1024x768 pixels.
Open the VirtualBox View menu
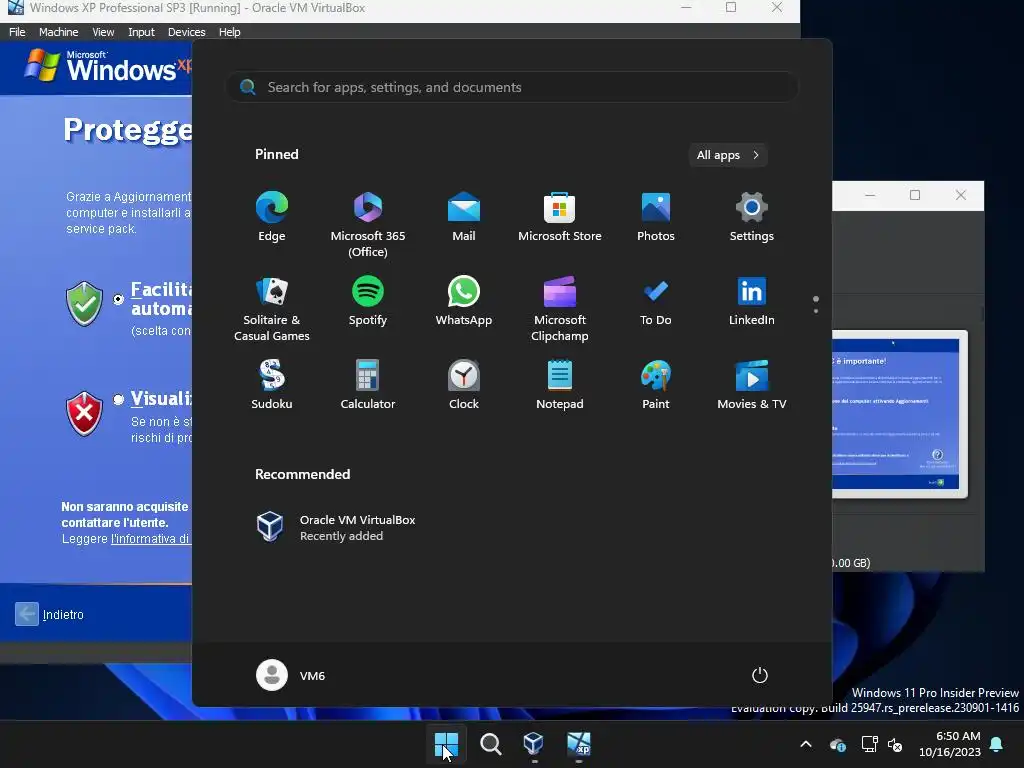click(x=103, y=32)
